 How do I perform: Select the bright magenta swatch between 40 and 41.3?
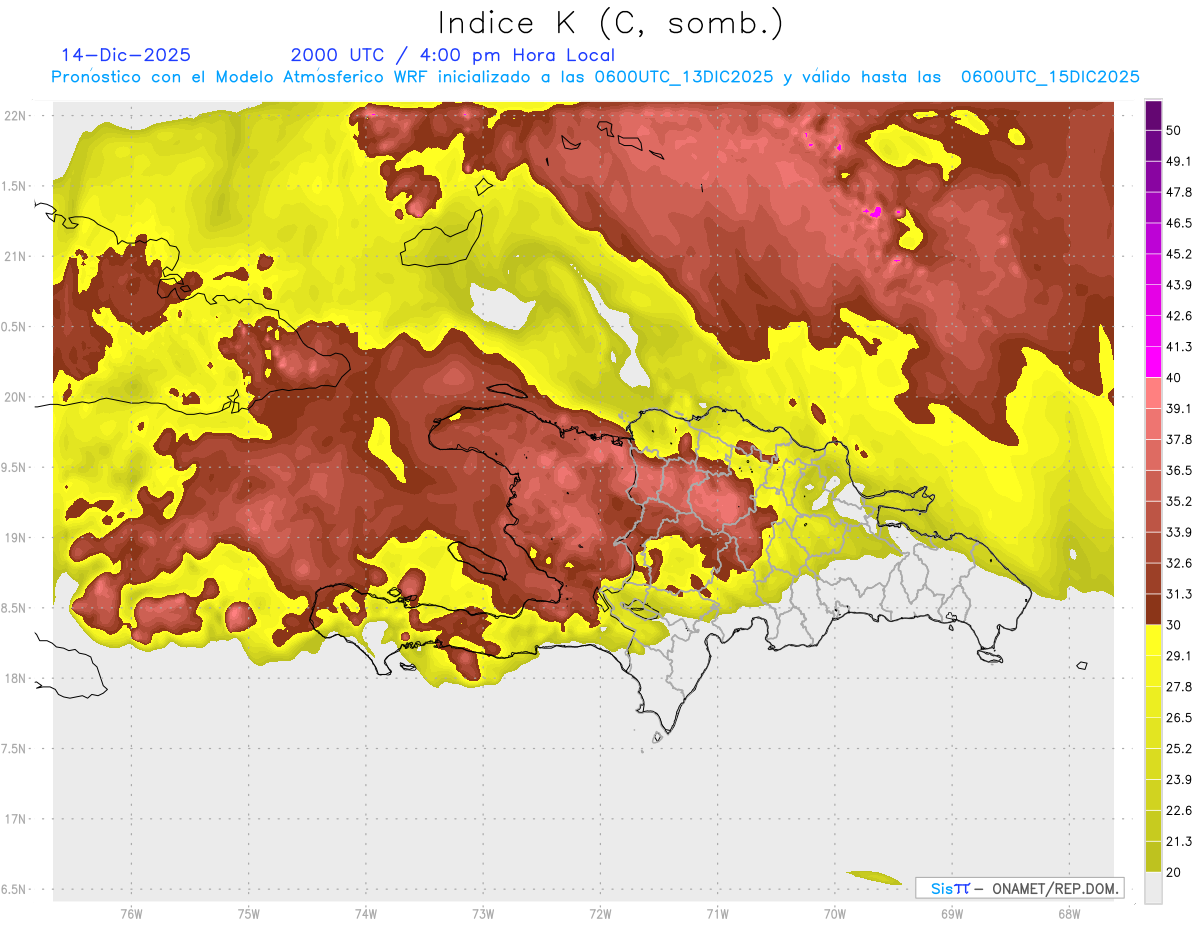click(x=1153, y=362)
